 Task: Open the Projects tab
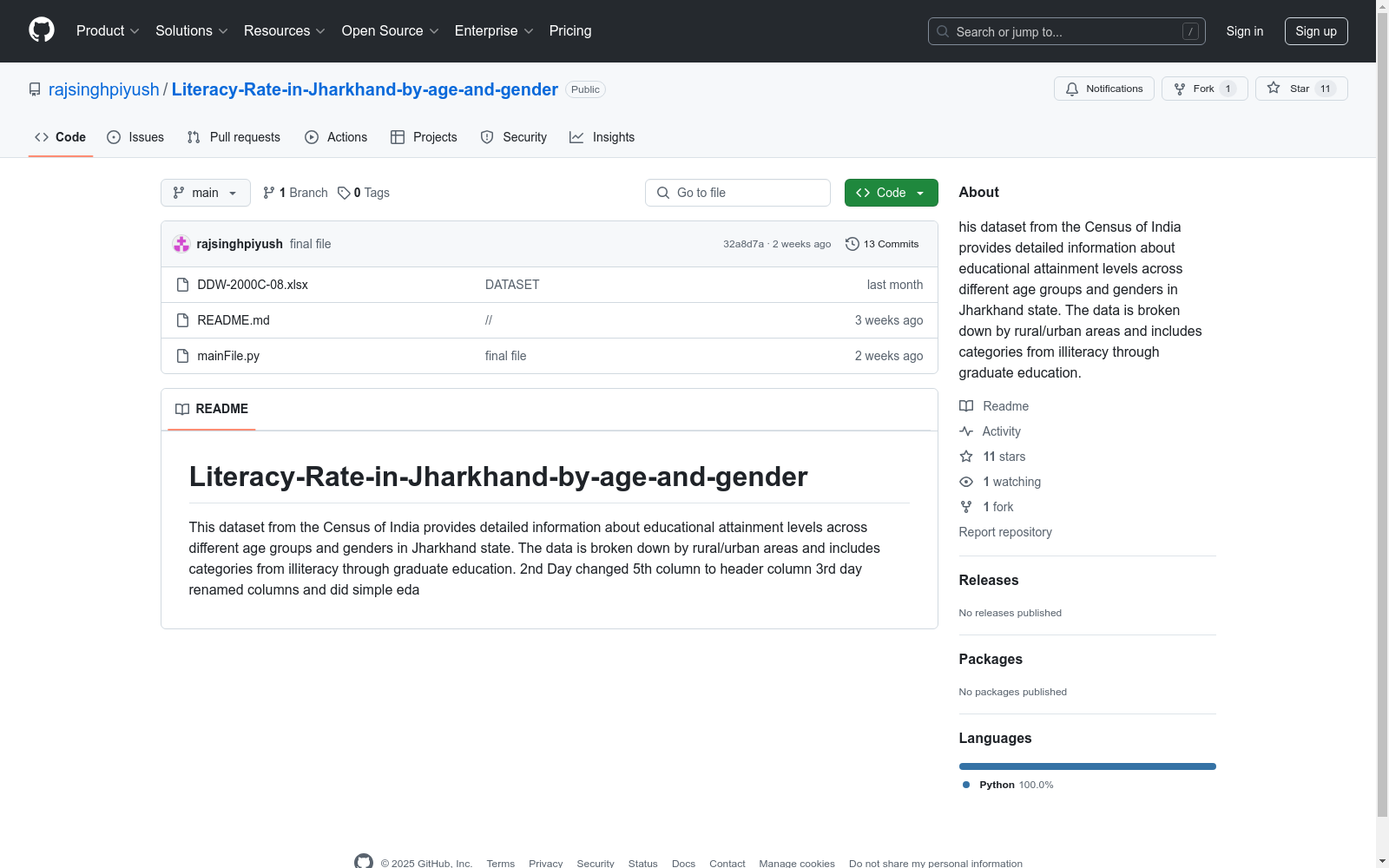[424, 137]
